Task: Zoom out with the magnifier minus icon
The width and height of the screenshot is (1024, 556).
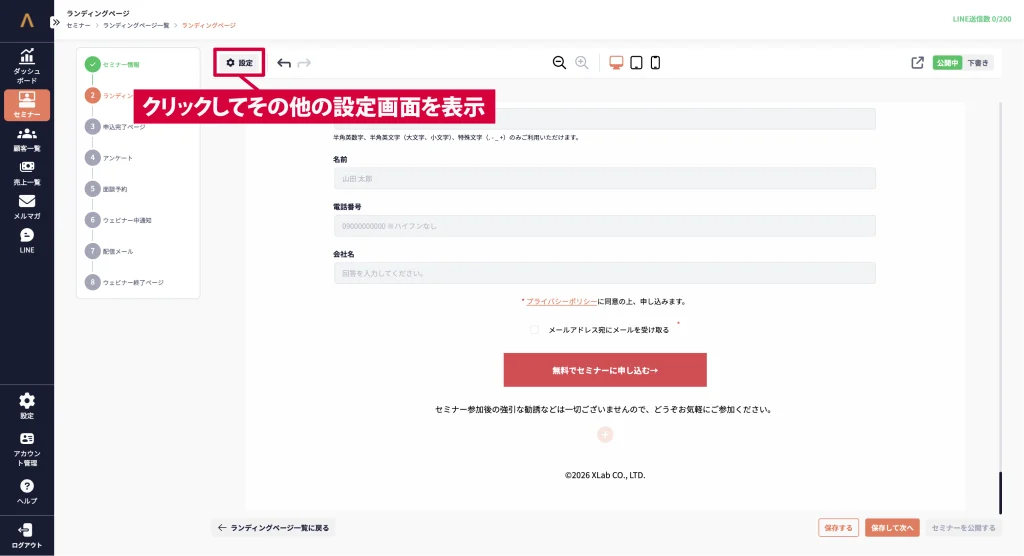Action: [559, 63]
